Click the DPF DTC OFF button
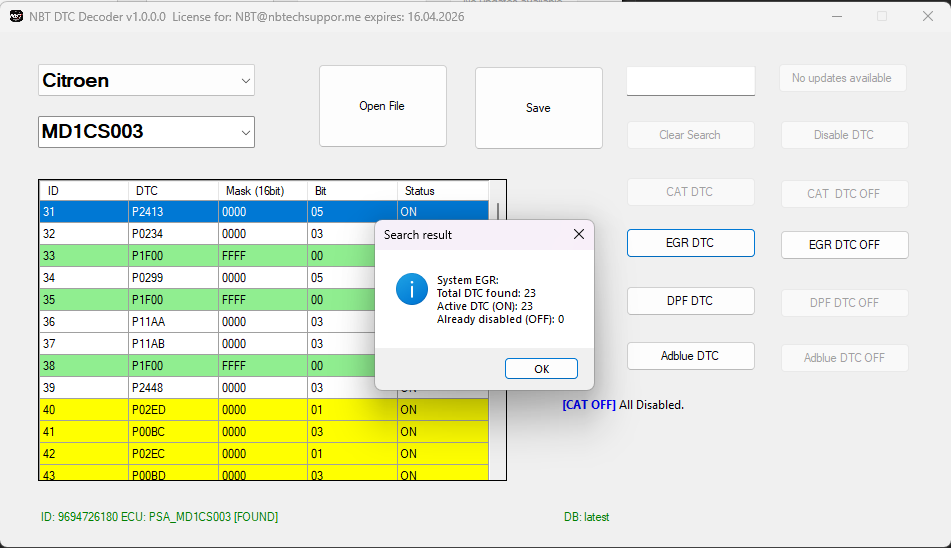 [844, 302]
